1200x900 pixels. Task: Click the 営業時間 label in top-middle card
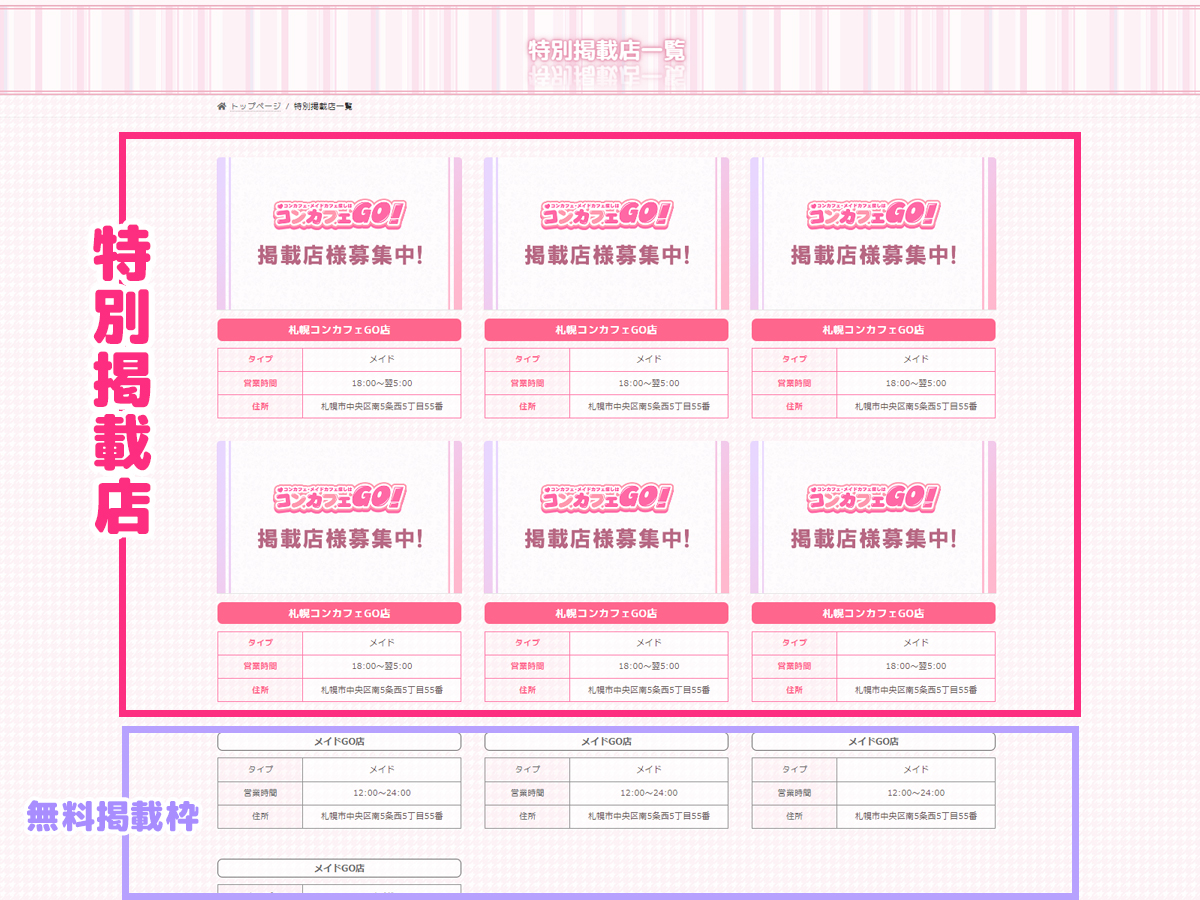[527, 383]
